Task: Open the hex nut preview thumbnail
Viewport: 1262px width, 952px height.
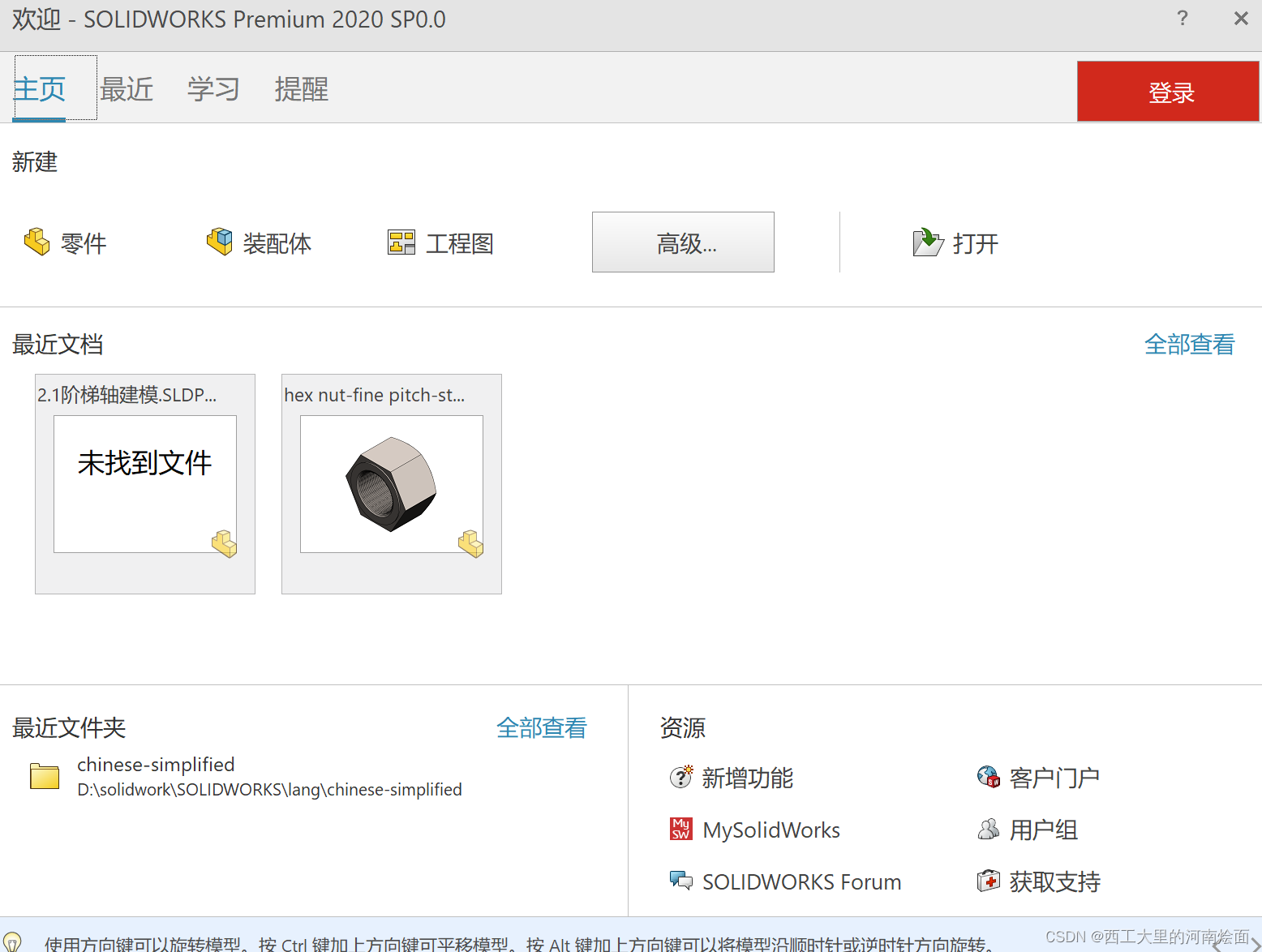Action: click(x=392, y=484)
